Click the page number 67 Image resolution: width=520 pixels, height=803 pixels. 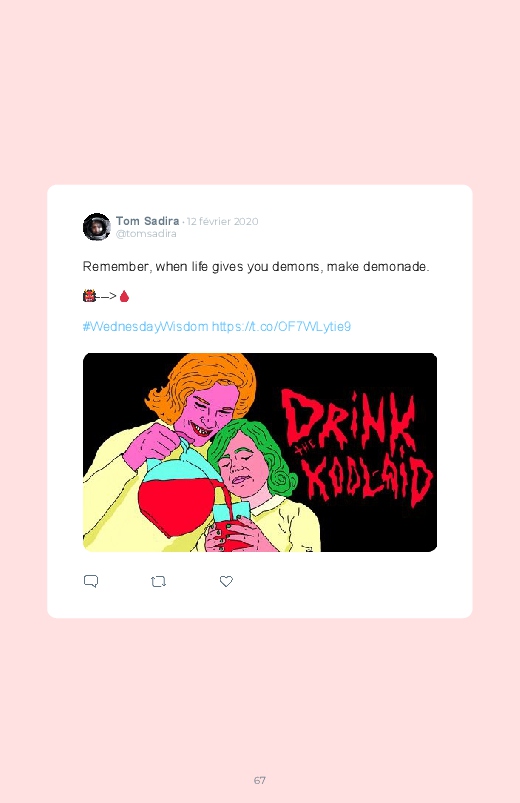coord(260,780)
